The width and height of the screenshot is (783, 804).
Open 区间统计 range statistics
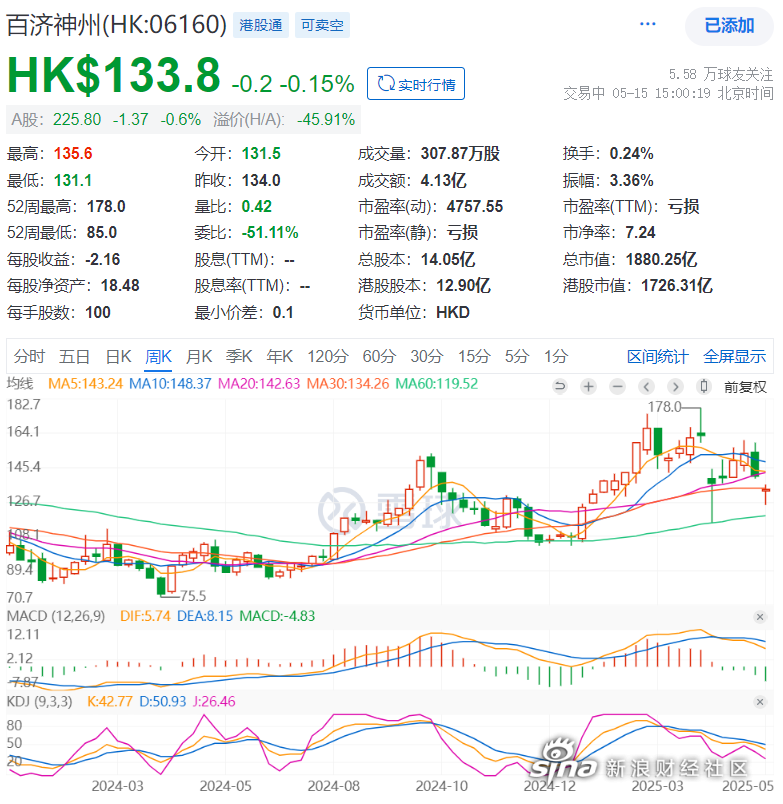click(x=657, y=357)
